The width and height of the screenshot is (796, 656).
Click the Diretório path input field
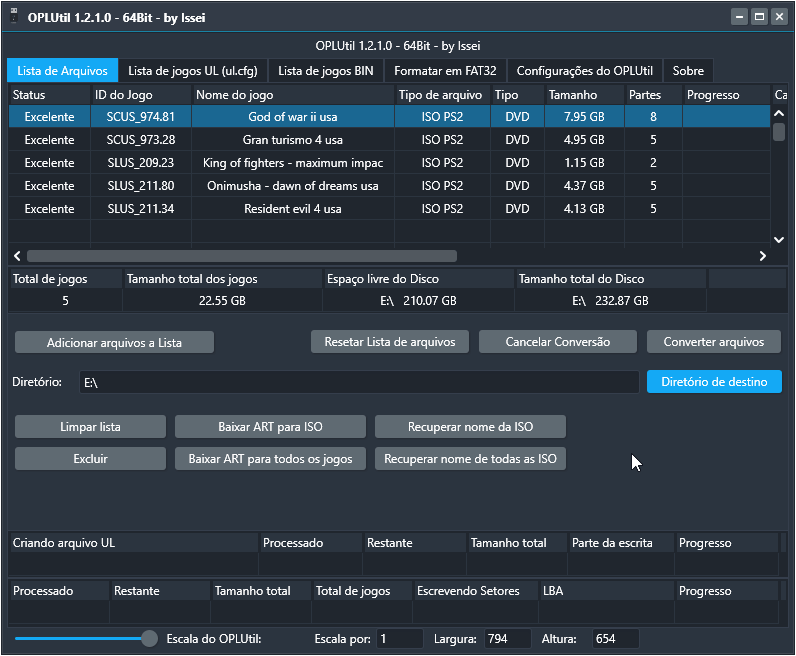[358, 382]
